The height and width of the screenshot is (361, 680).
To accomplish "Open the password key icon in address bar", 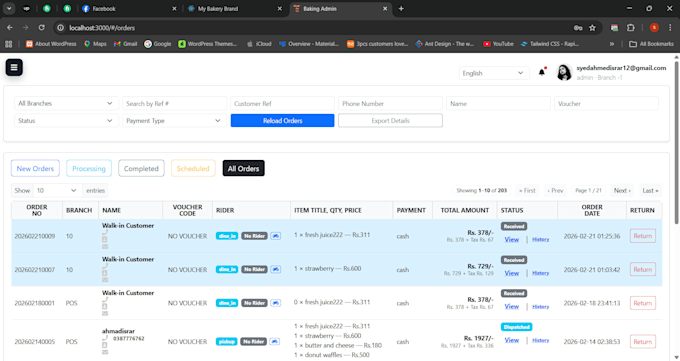I will (x=578, y=28).
